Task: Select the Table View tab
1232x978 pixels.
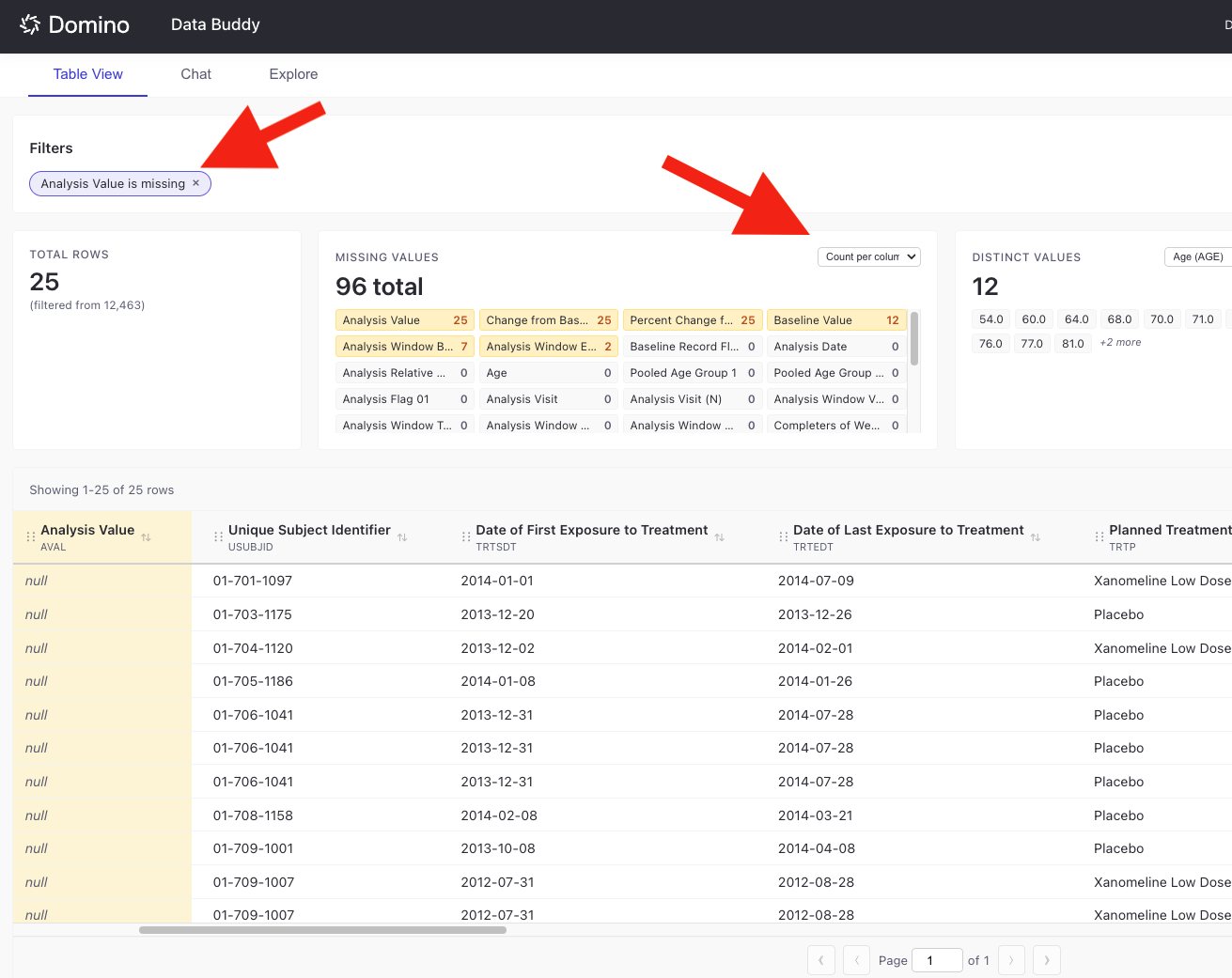Action: pyautogui.click(x=87, y=74)
